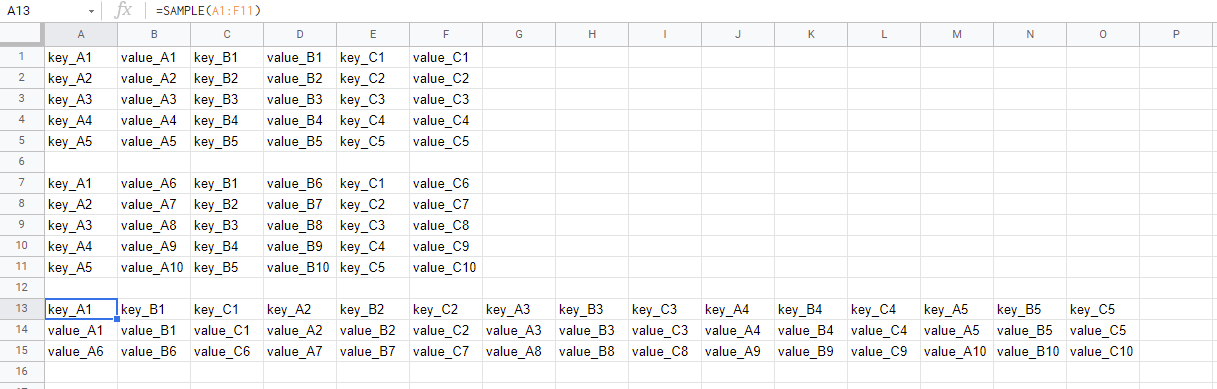Select cell containing value_C10 in column F

(x=446, y=267)
